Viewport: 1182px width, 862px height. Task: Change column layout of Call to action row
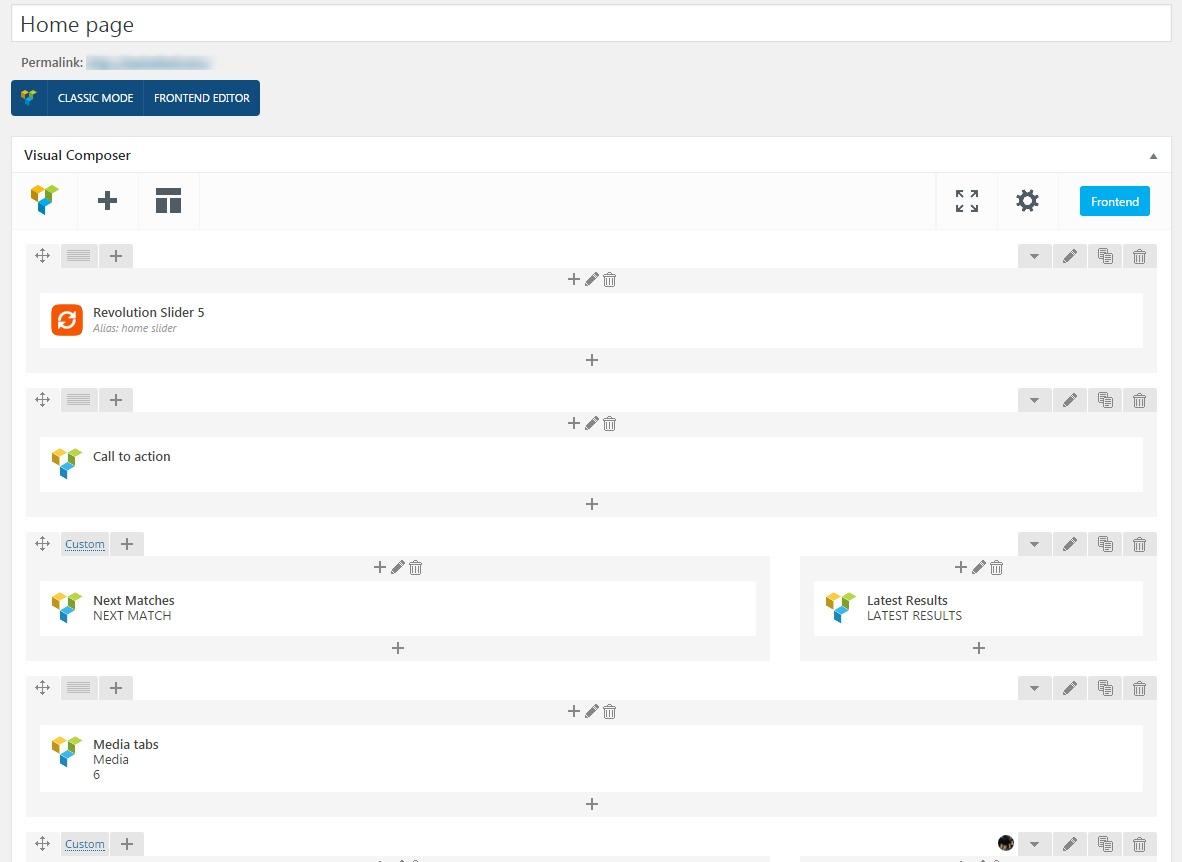click(79, 401)
